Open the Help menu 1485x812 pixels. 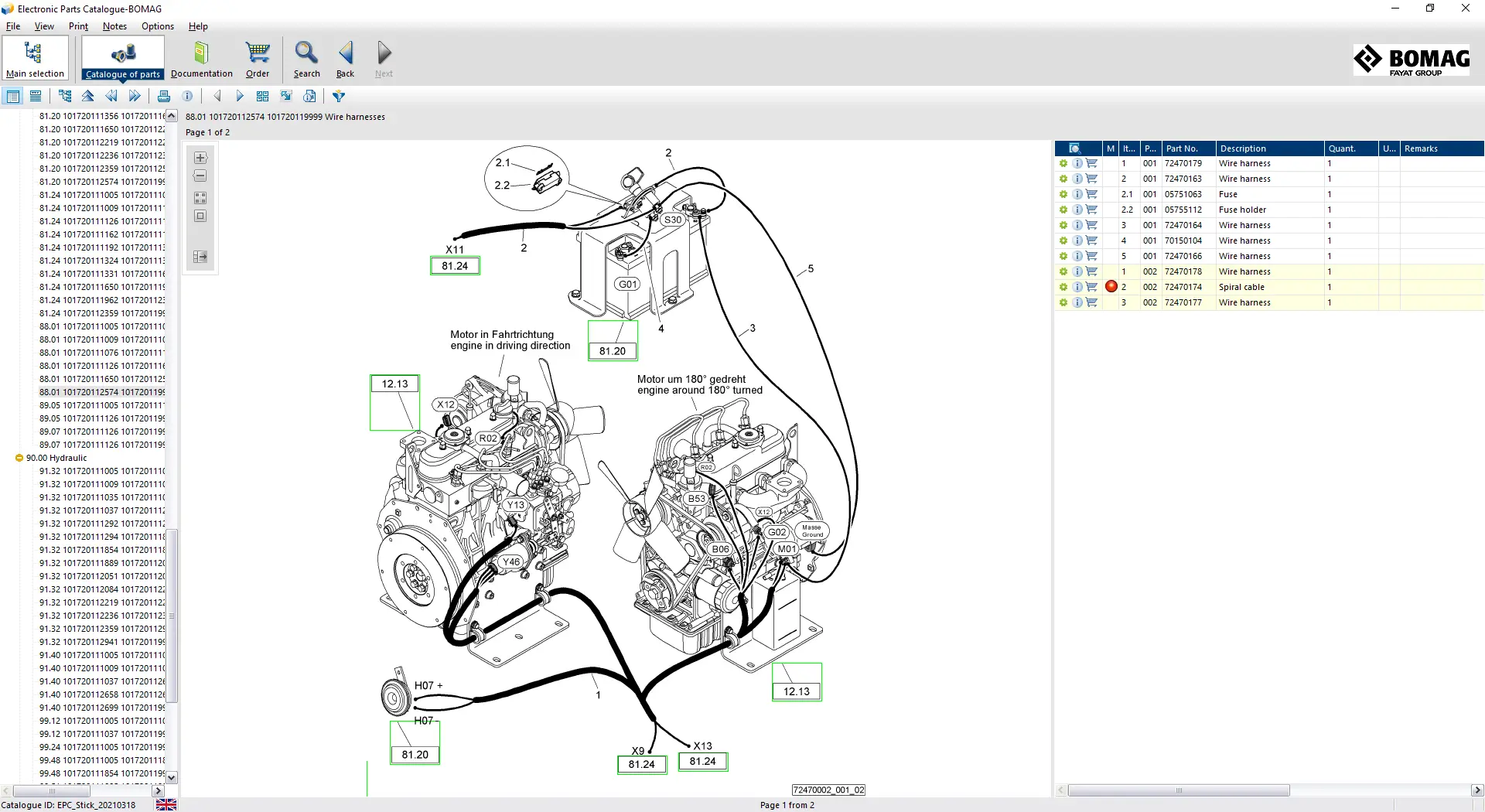[198, 26]
